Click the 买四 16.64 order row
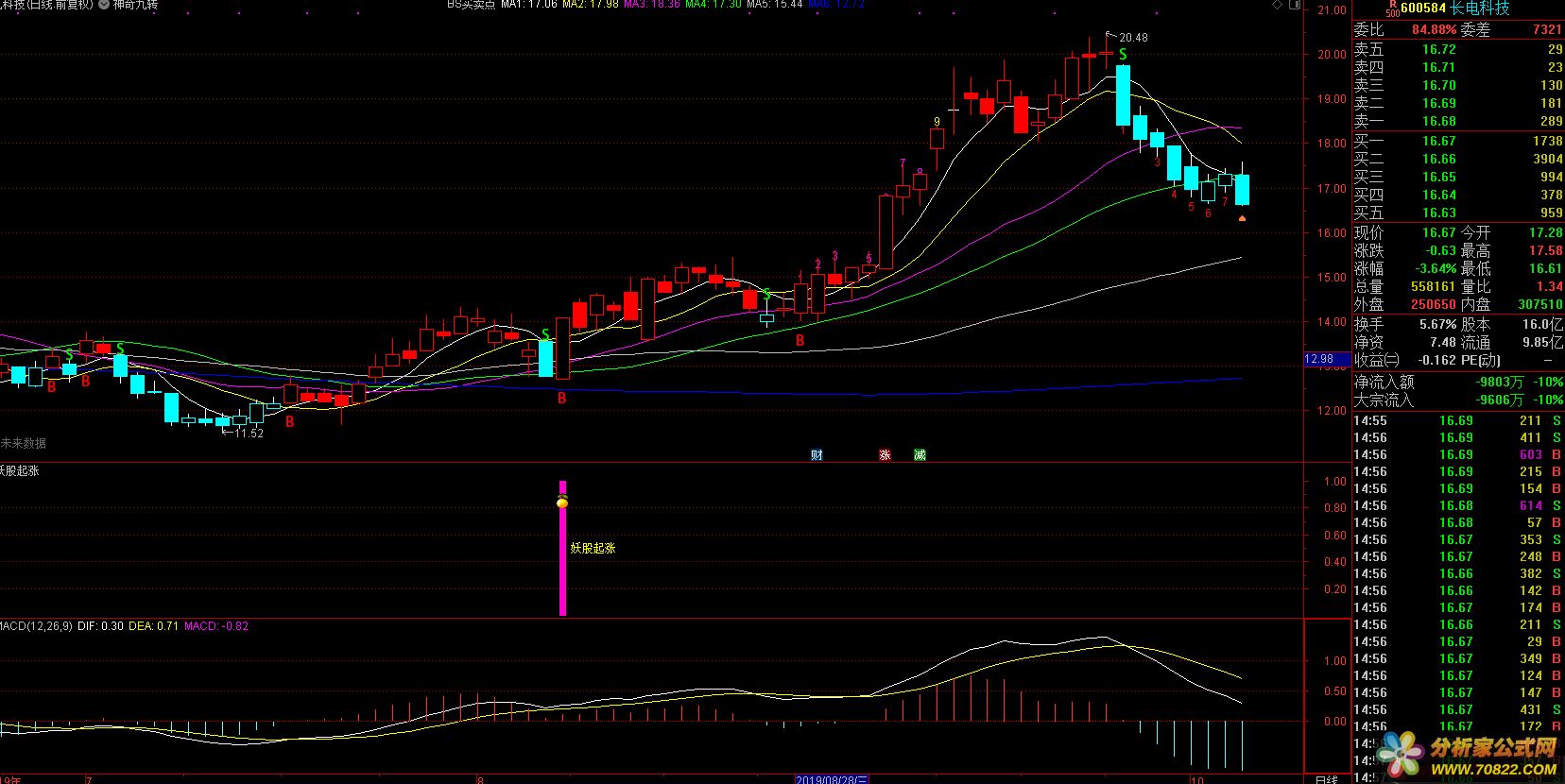The width and height of the screenshot is (1565, 784). point(1458,195)
